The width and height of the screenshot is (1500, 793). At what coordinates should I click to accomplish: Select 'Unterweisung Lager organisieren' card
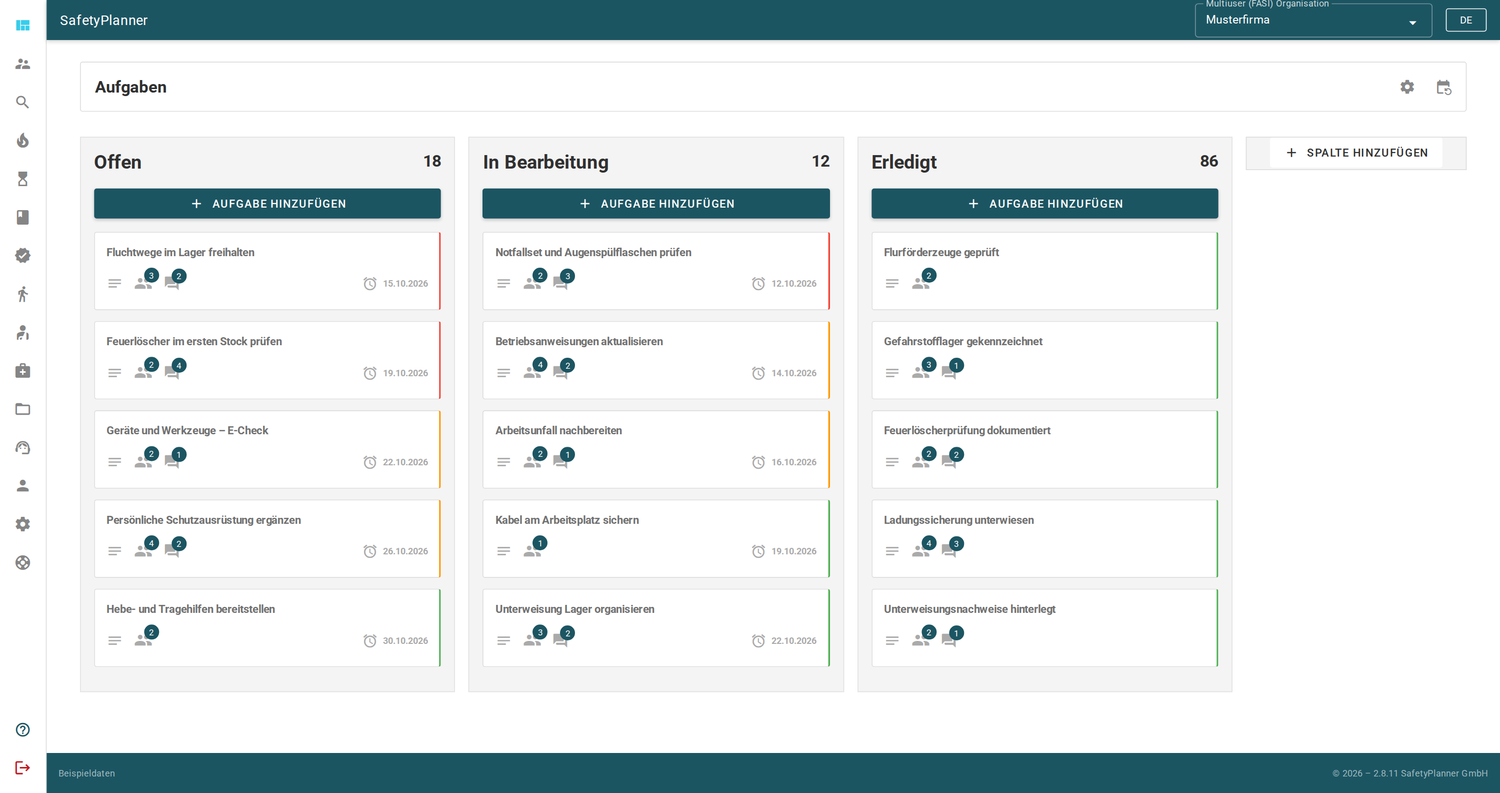656,628
